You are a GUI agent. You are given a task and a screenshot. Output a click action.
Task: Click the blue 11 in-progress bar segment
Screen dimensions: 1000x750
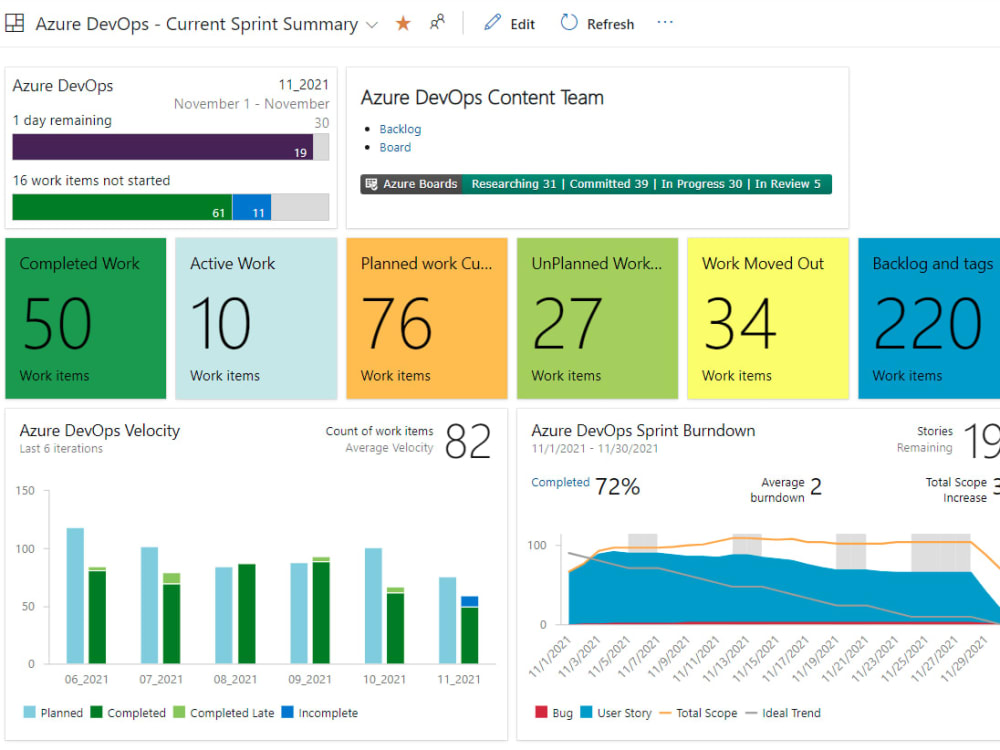click(x=252, y=207)
